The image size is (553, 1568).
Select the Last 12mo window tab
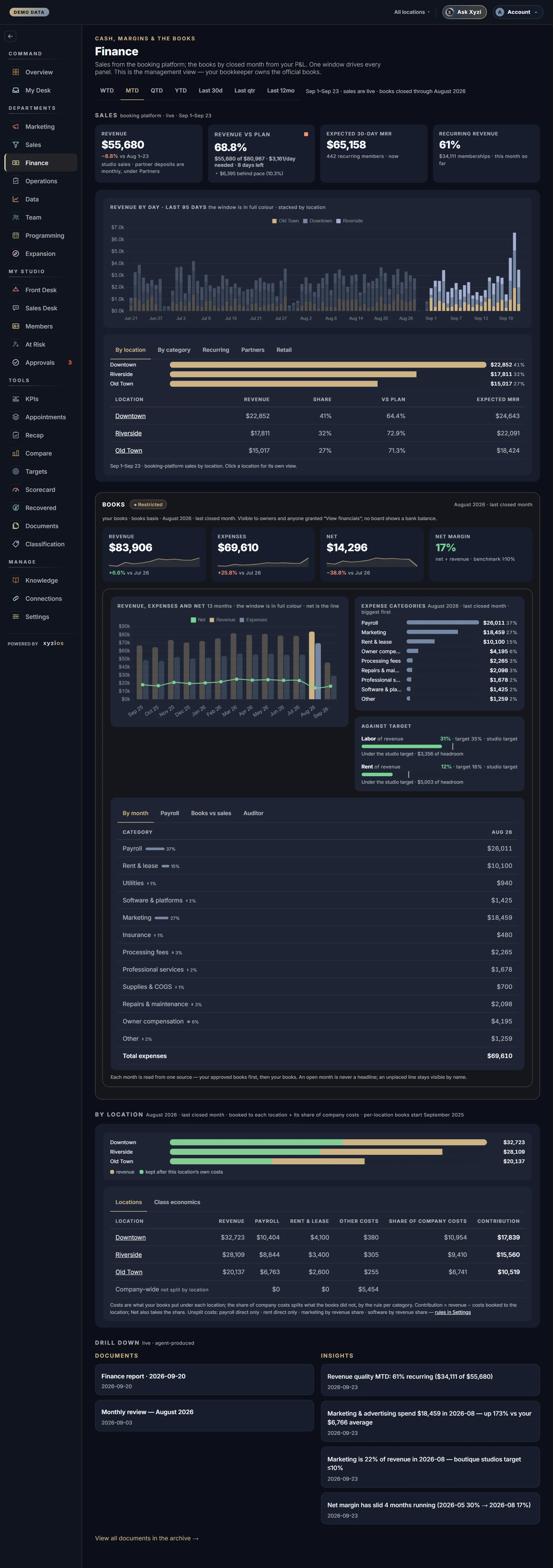click(x=281, y=91)
